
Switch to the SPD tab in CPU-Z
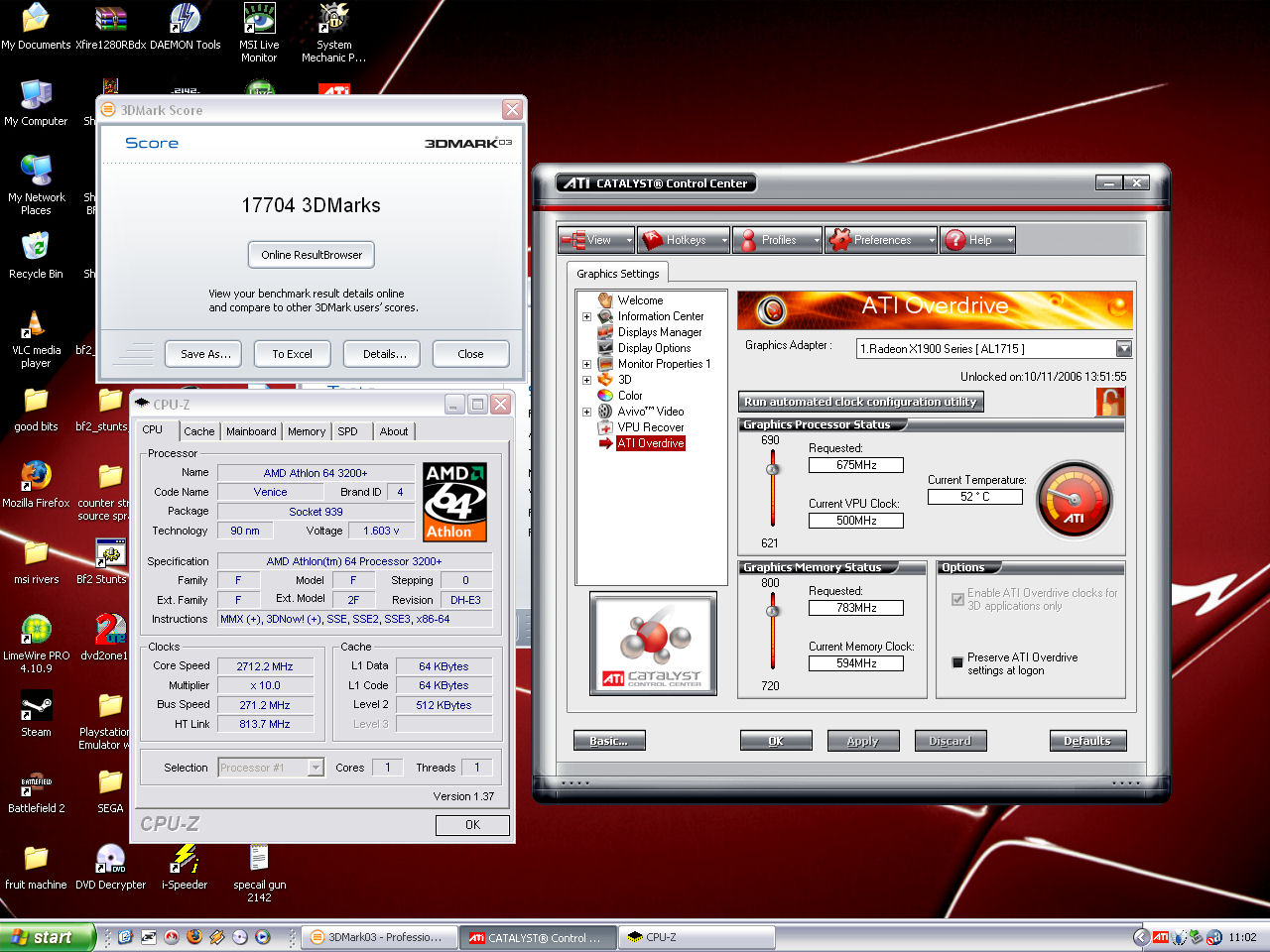tap(347, 431)
